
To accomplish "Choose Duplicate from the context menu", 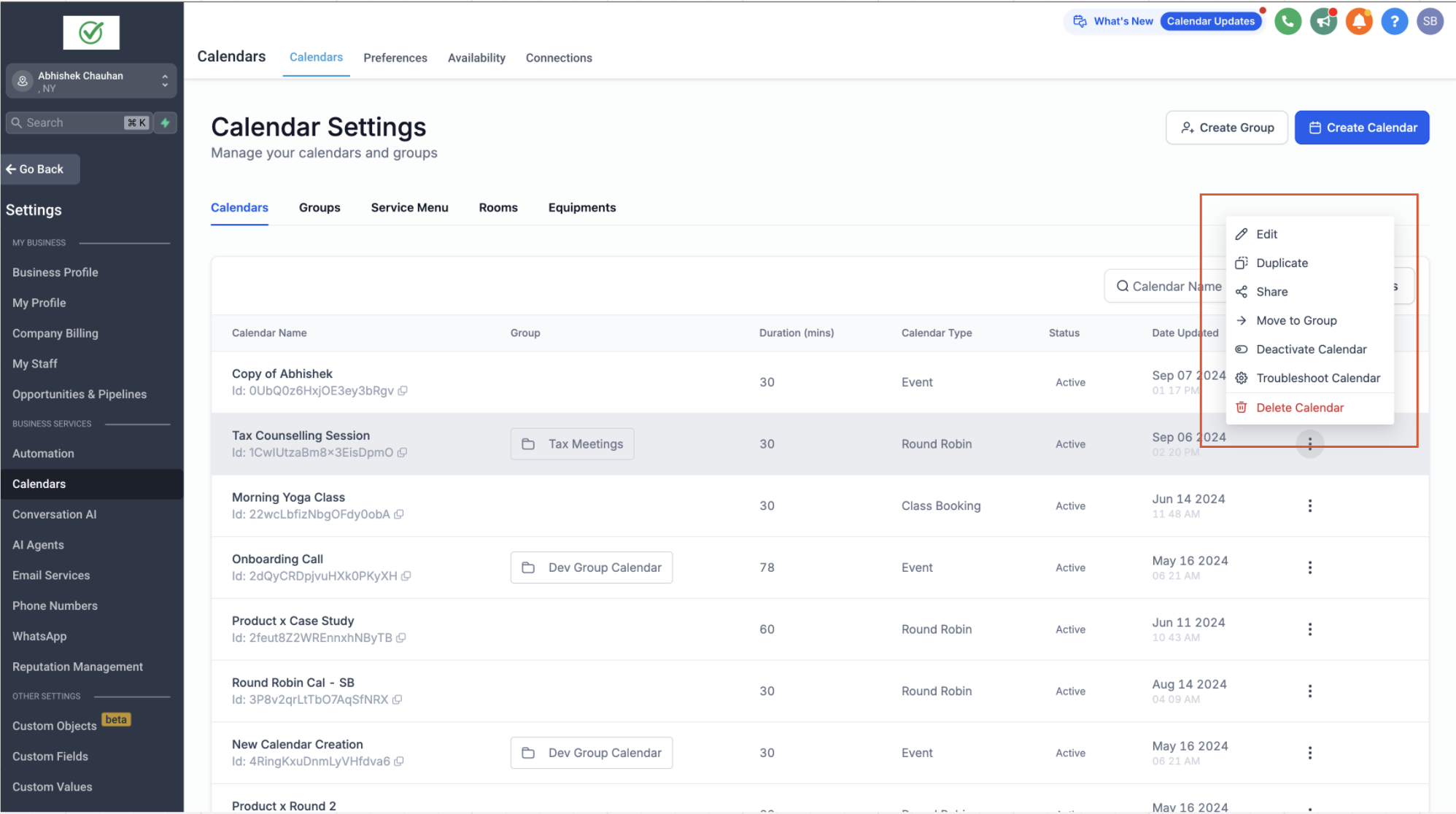I will [1282, 263].
